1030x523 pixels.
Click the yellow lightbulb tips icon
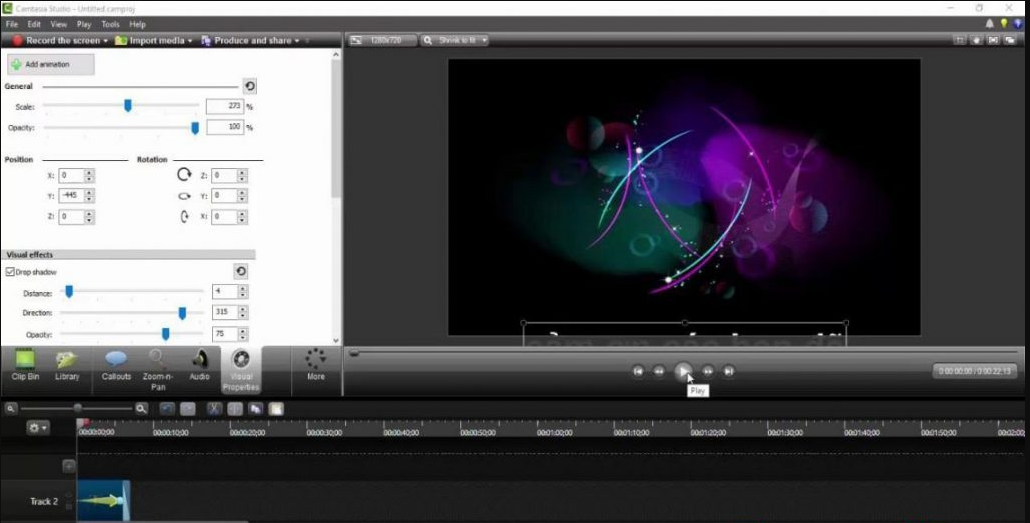1004,24
